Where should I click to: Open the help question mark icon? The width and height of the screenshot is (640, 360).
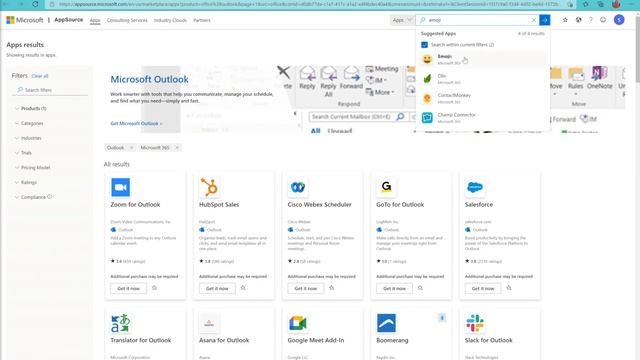[x=591, y=20]
